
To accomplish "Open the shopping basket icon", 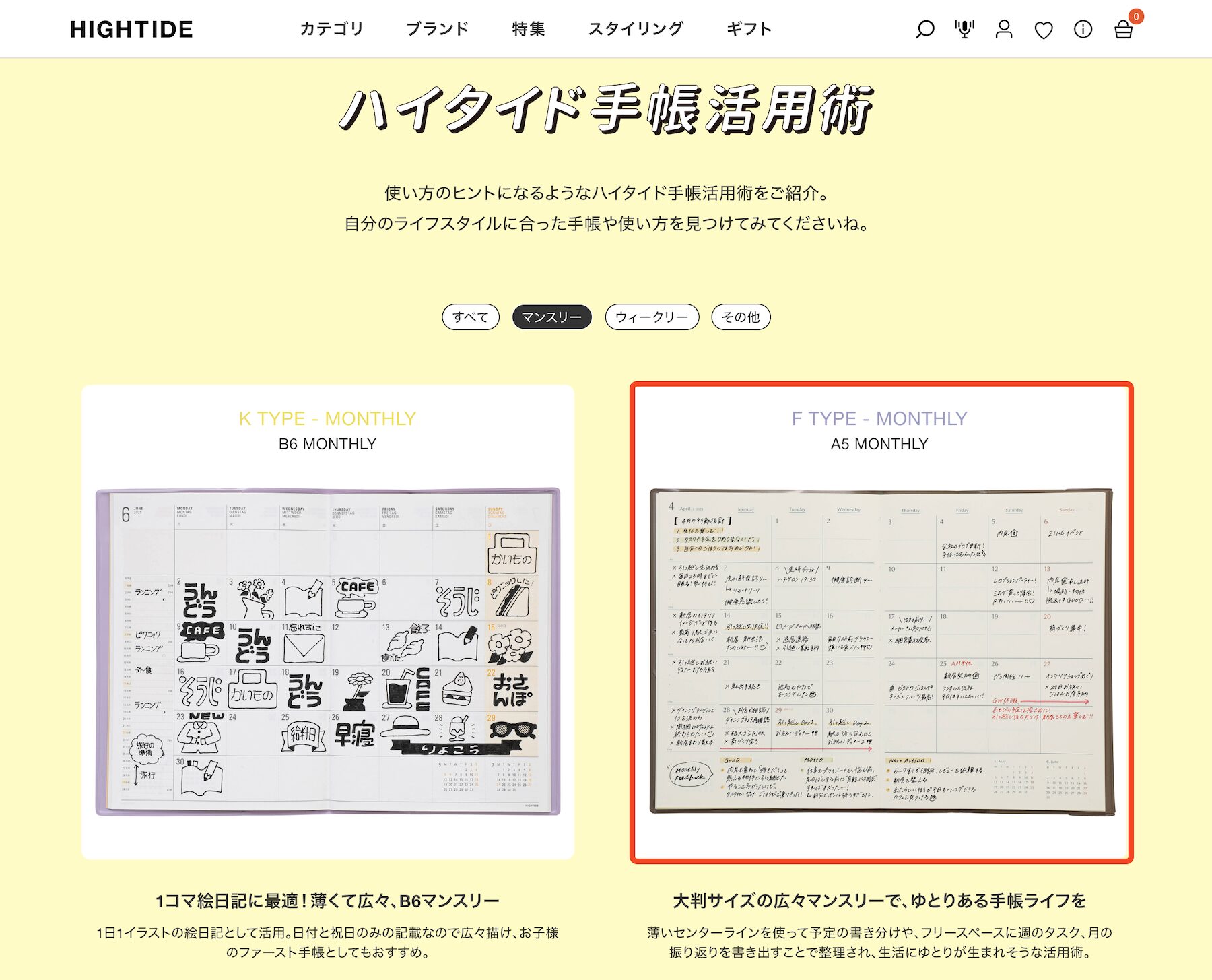I will pos(1123,29).
